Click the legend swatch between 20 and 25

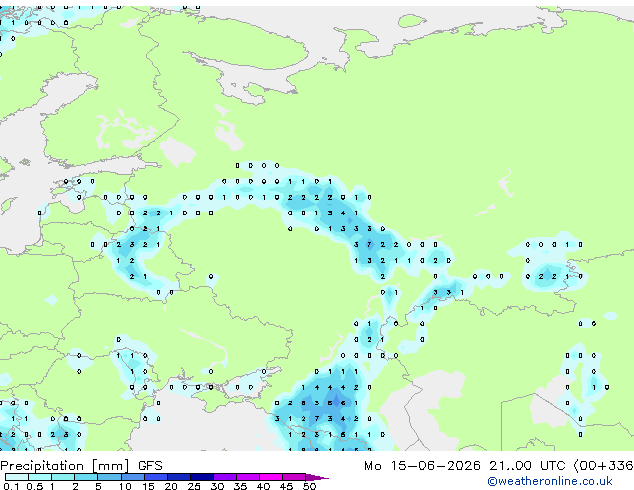179,477
